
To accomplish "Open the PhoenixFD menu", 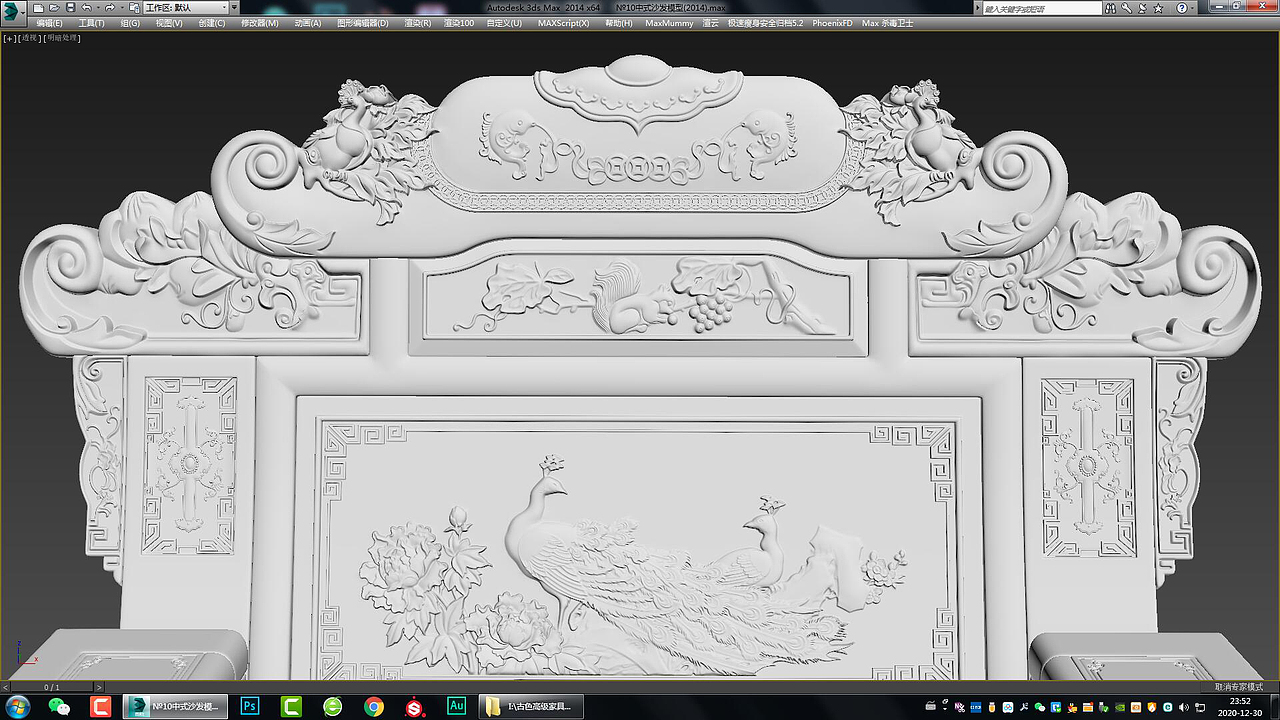I will point(832,23).
